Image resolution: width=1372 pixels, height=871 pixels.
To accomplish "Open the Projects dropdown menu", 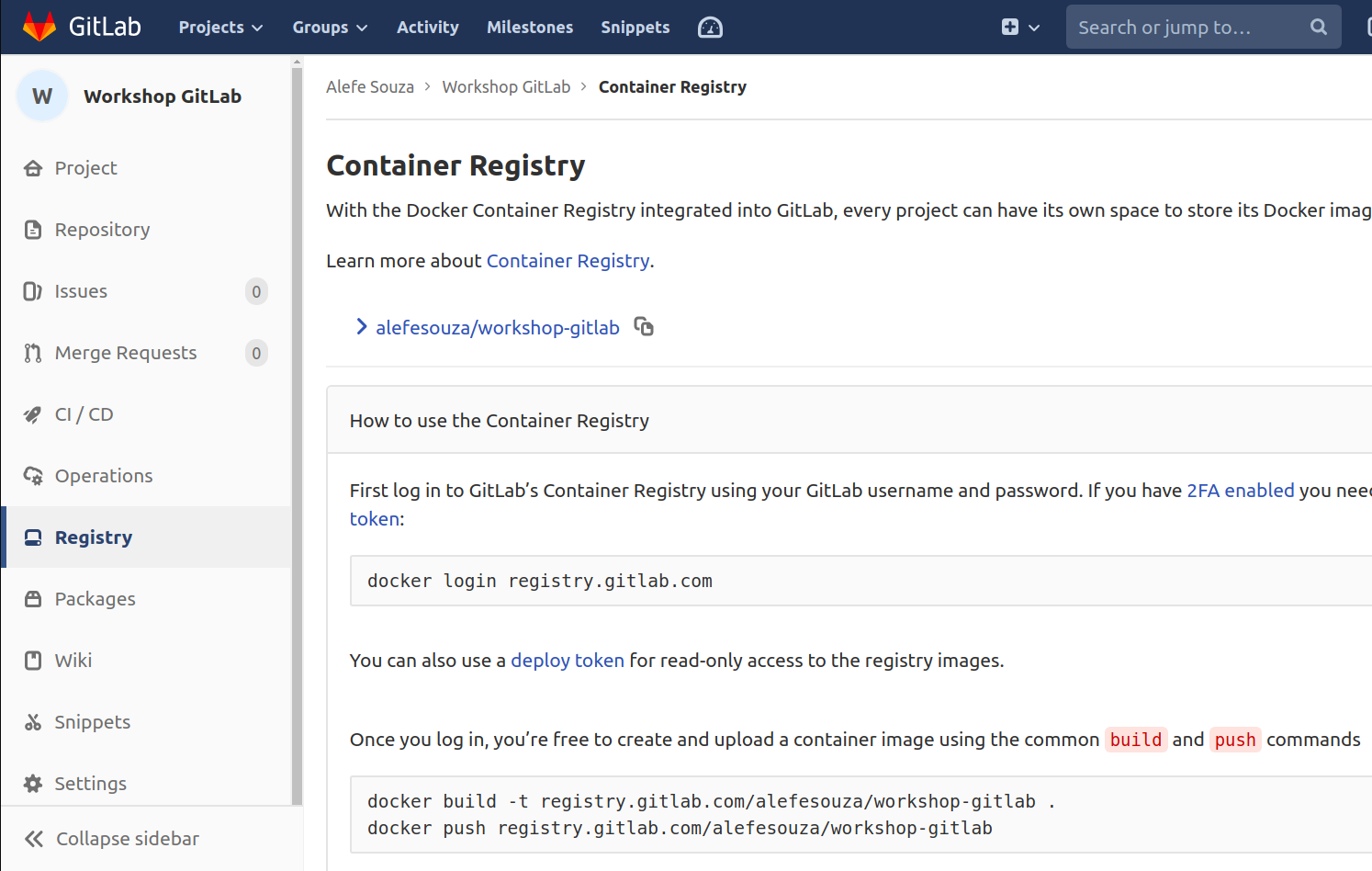I will pyautogui.click(x=220, y=28).
